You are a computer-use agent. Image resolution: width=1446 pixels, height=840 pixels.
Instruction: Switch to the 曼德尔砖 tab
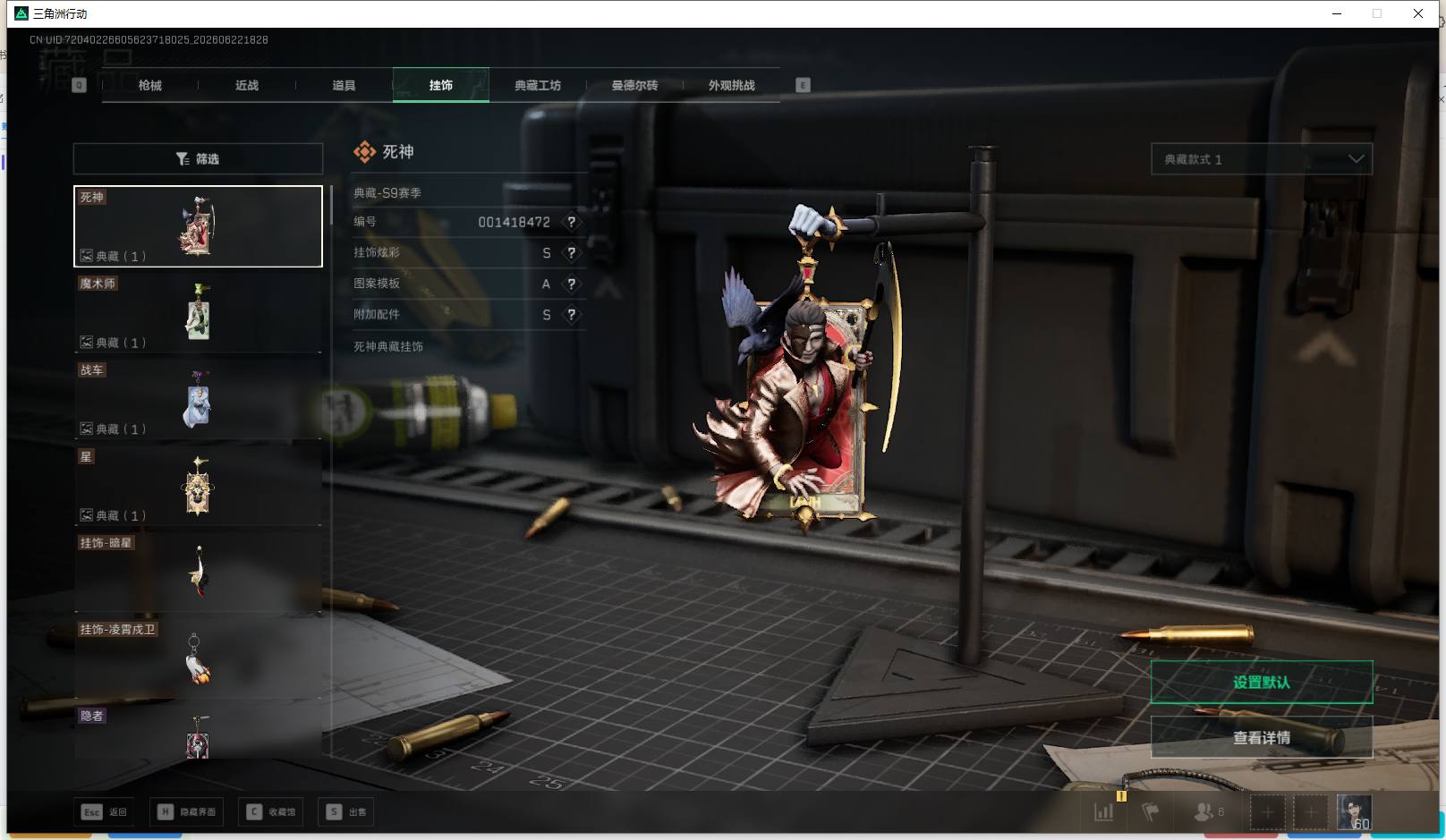634,85
